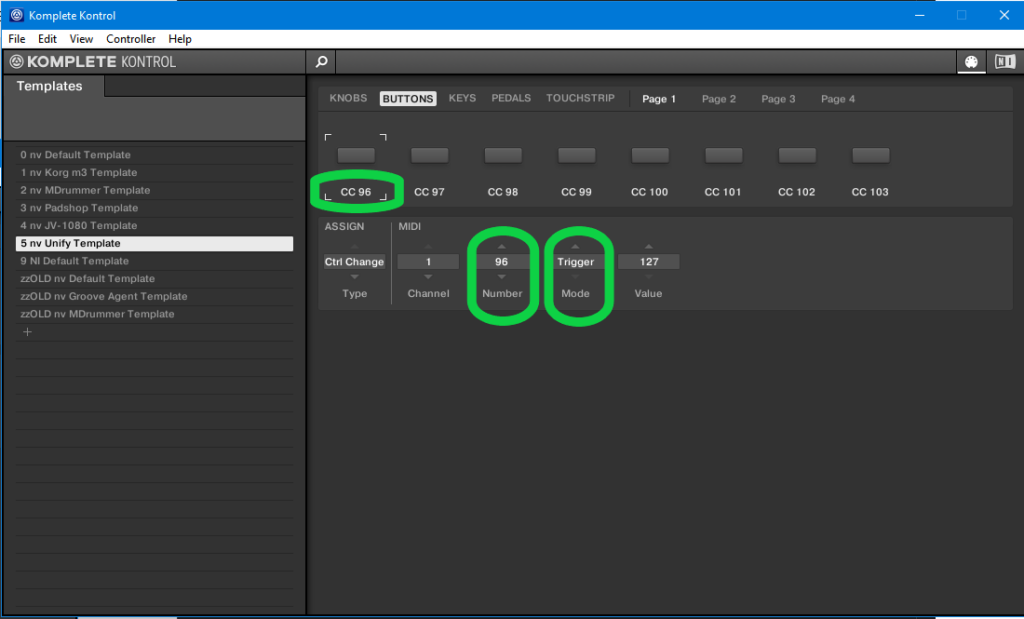
Task: Click the down arrow under Ctrl Change
Action: [355, 277]
